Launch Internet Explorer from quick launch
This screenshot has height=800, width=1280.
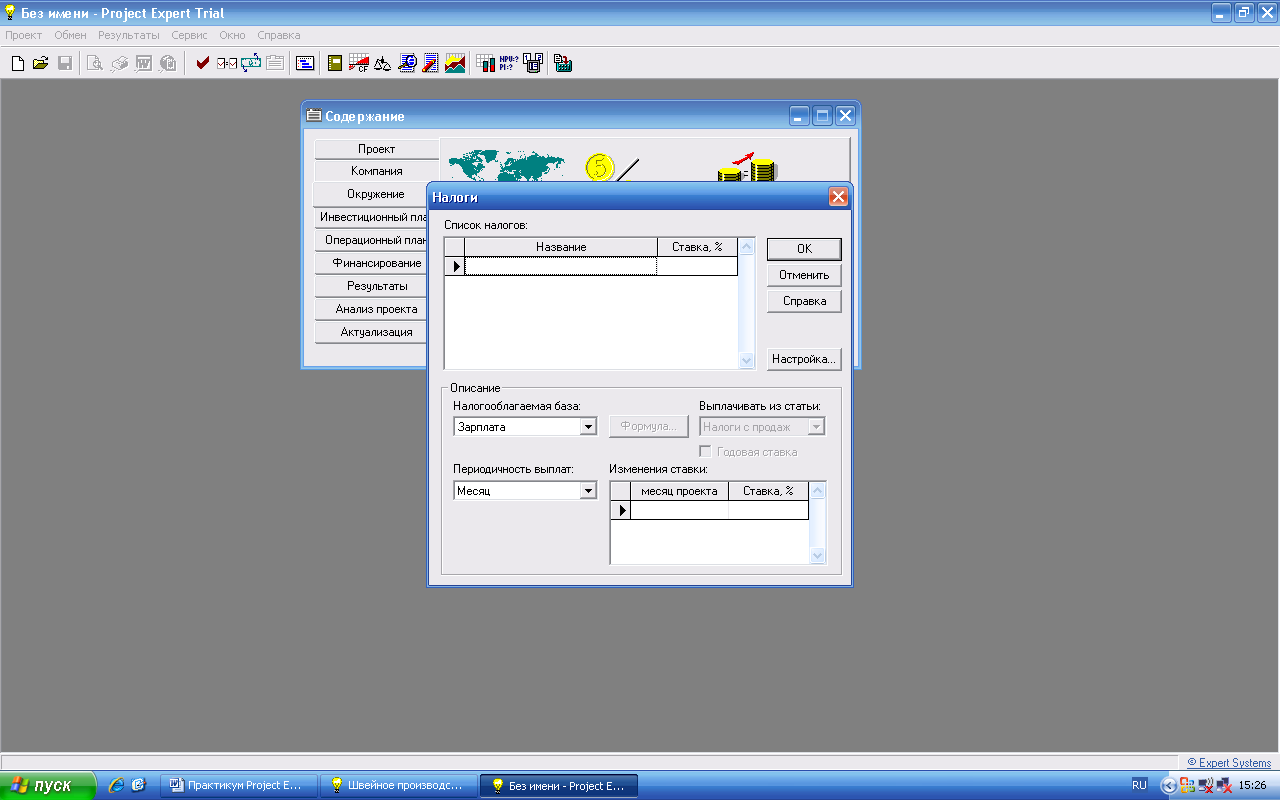coord(117,786)
